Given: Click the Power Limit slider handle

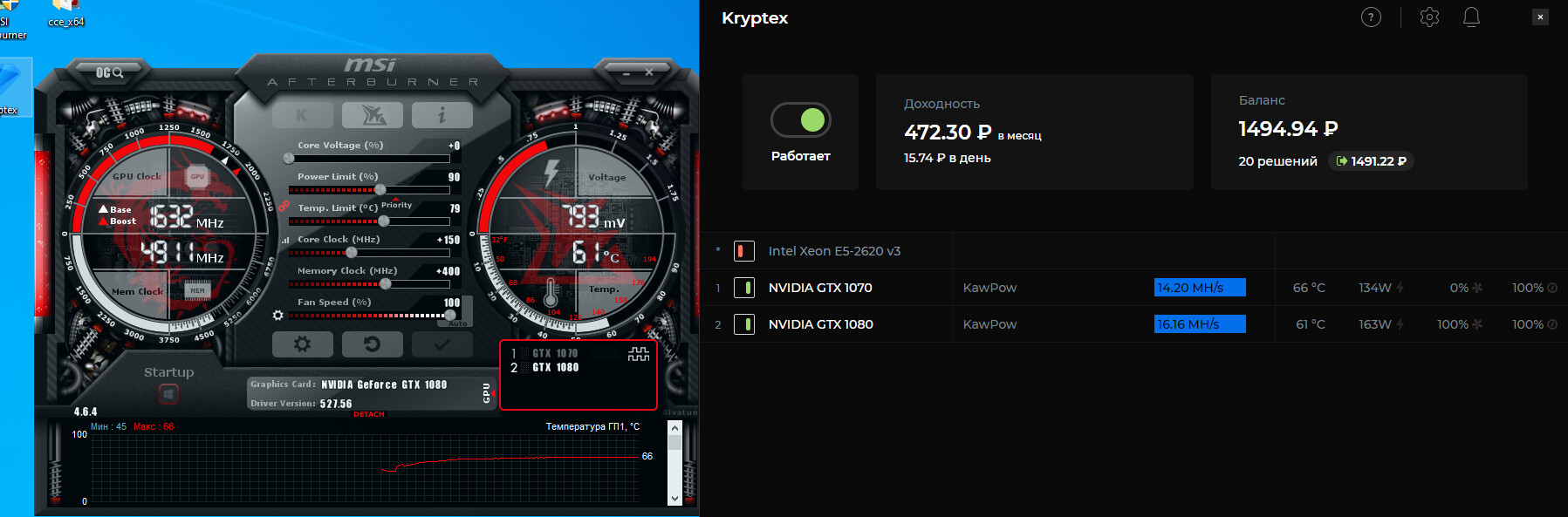Looking at the screenshot, I should click(x=380, y=190).
